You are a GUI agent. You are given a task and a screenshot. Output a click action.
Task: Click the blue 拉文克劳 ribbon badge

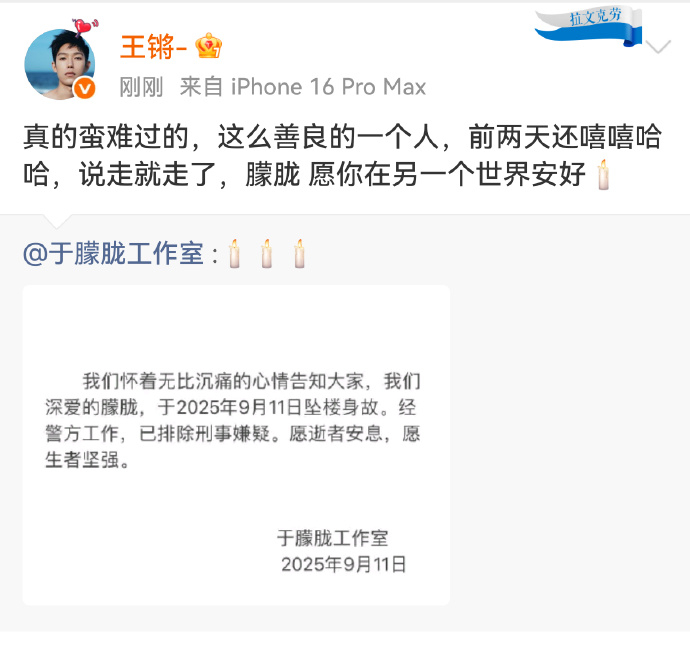[x=589, y=26]
